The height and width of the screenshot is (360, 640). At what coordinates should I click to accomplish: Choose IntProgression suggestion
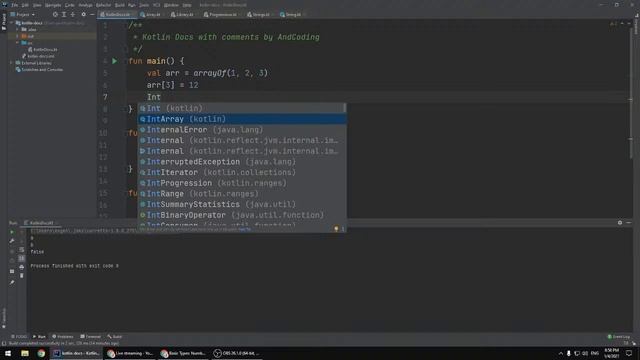click(x=242, y=183)
